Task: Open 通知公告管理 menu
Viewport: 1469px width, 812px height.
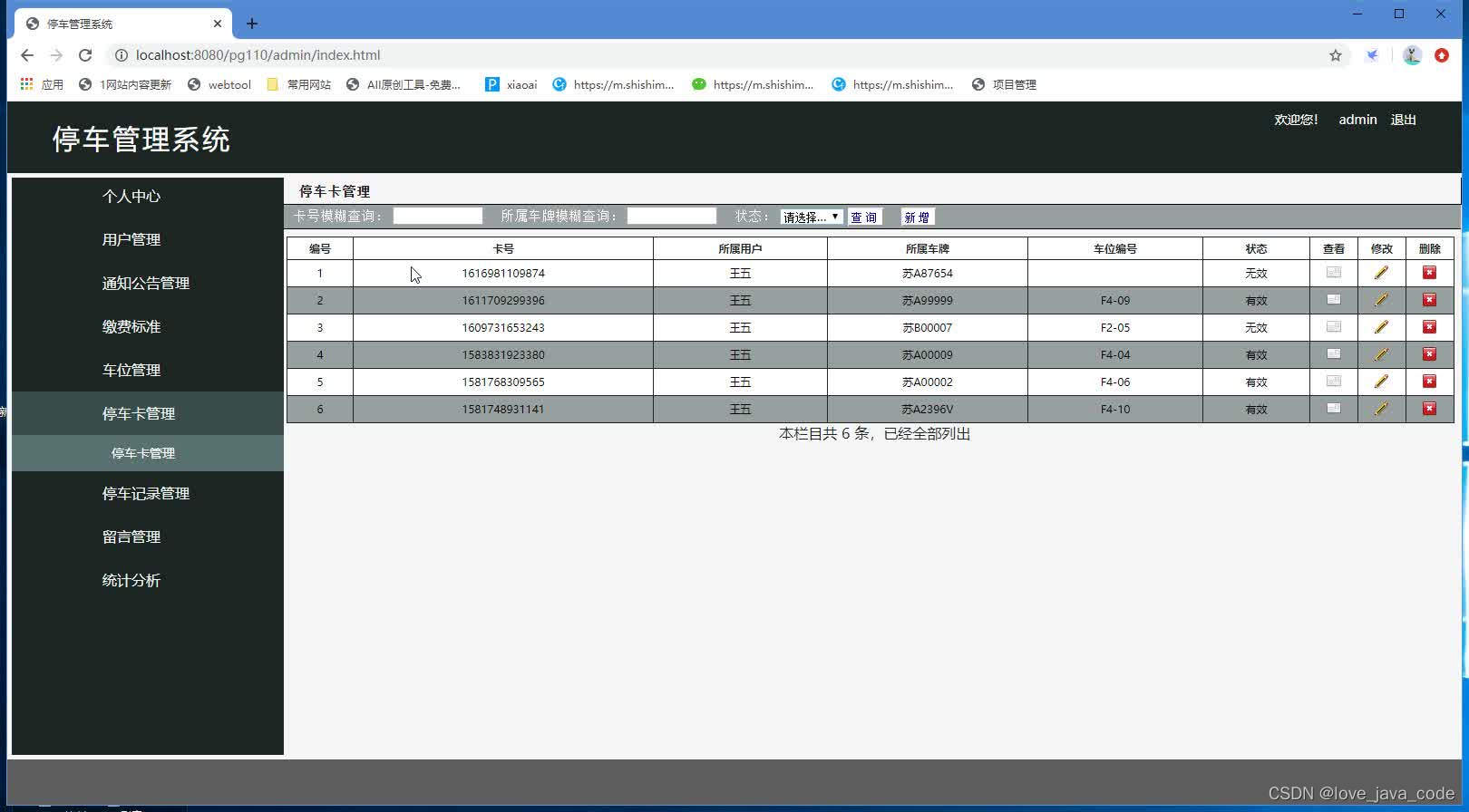Action: tap(146, 283)
